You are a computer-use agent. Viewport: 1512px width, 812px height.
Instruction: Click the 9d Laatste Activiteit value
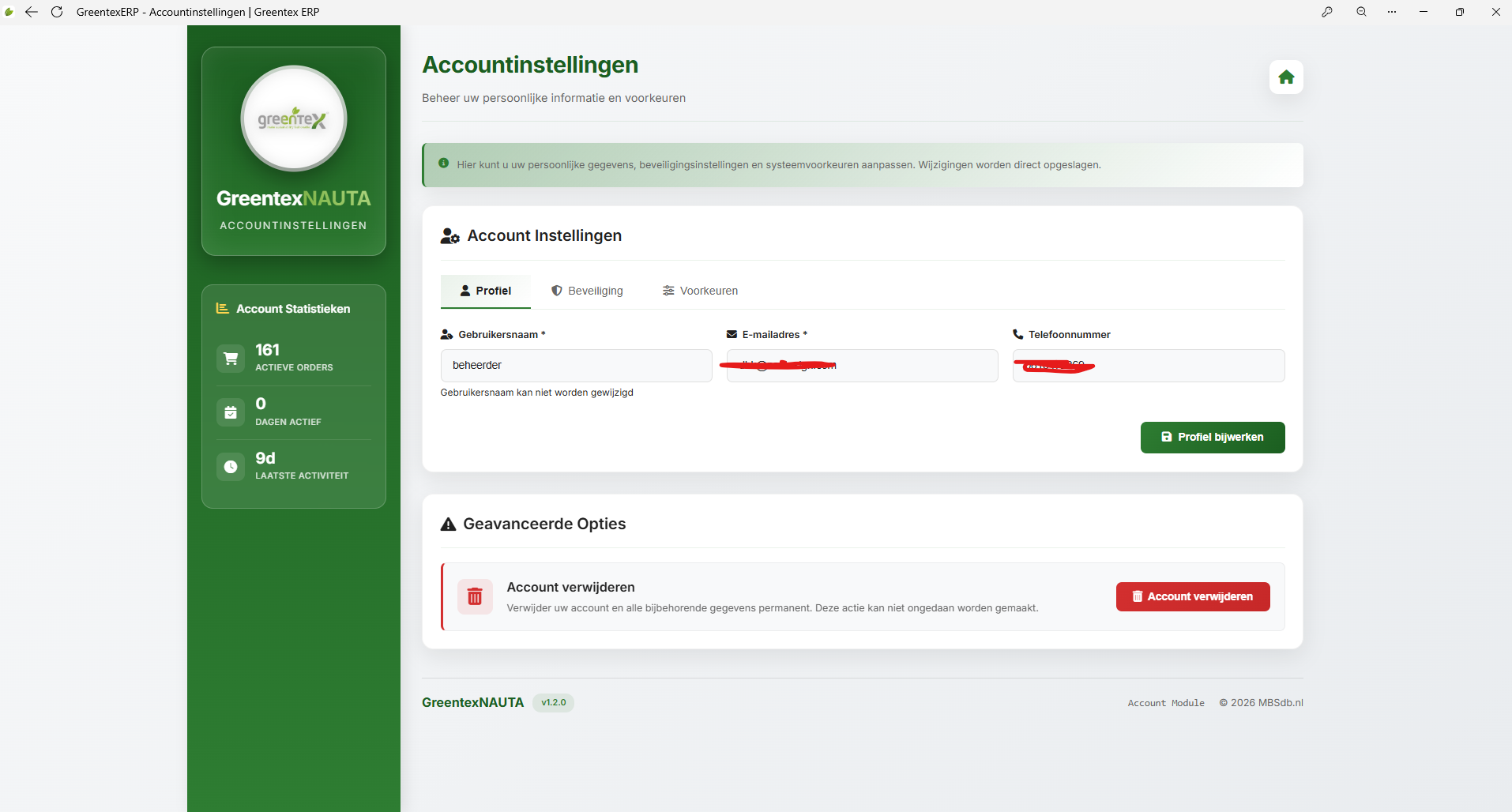tap(265, 458)
